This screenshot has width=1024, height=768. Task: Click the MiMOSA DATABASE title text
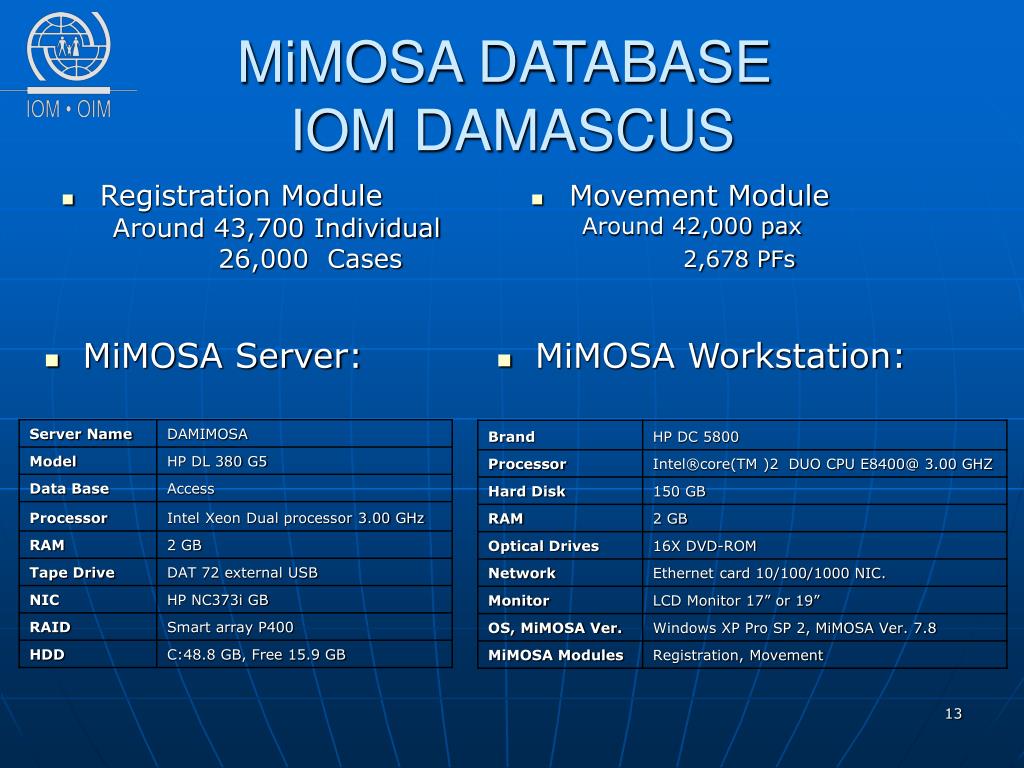(x=504, y=61)
